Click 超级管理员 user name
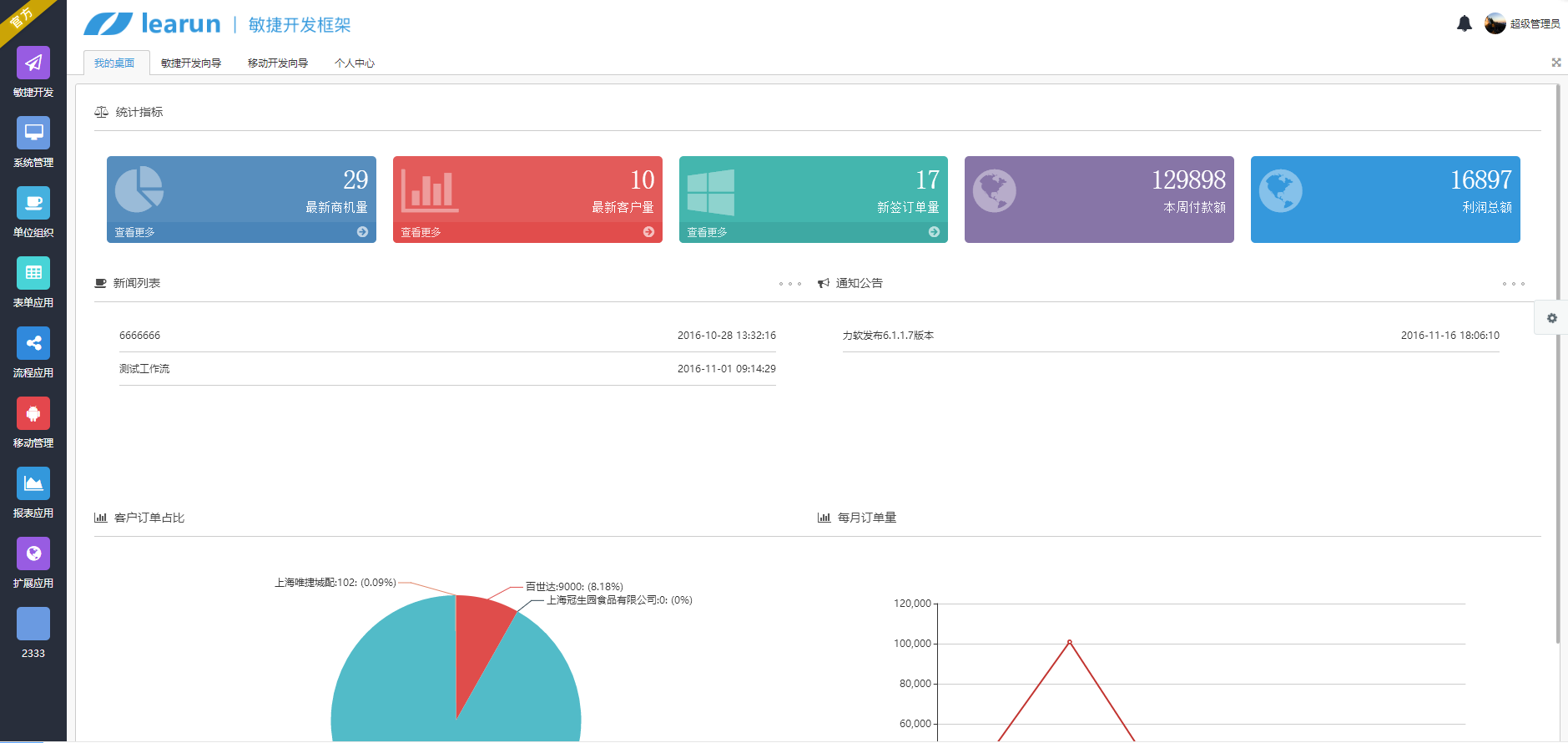Viewport: 1568px width, 743px height. 1535,24
